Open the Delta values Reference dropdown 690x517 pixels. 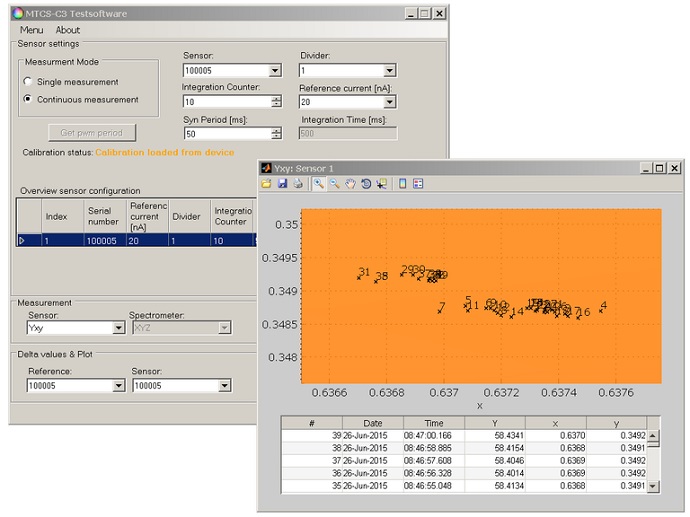click(118, 386)
